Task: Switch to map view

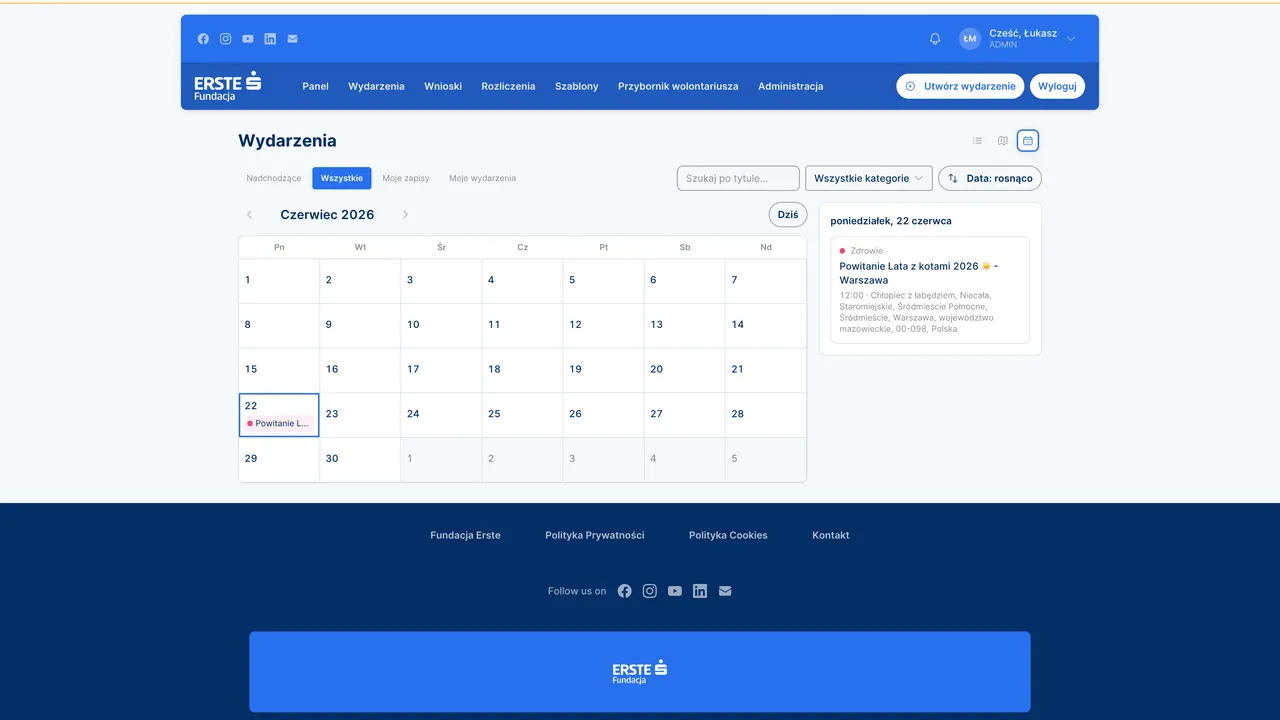Action: coord(1003,141)
